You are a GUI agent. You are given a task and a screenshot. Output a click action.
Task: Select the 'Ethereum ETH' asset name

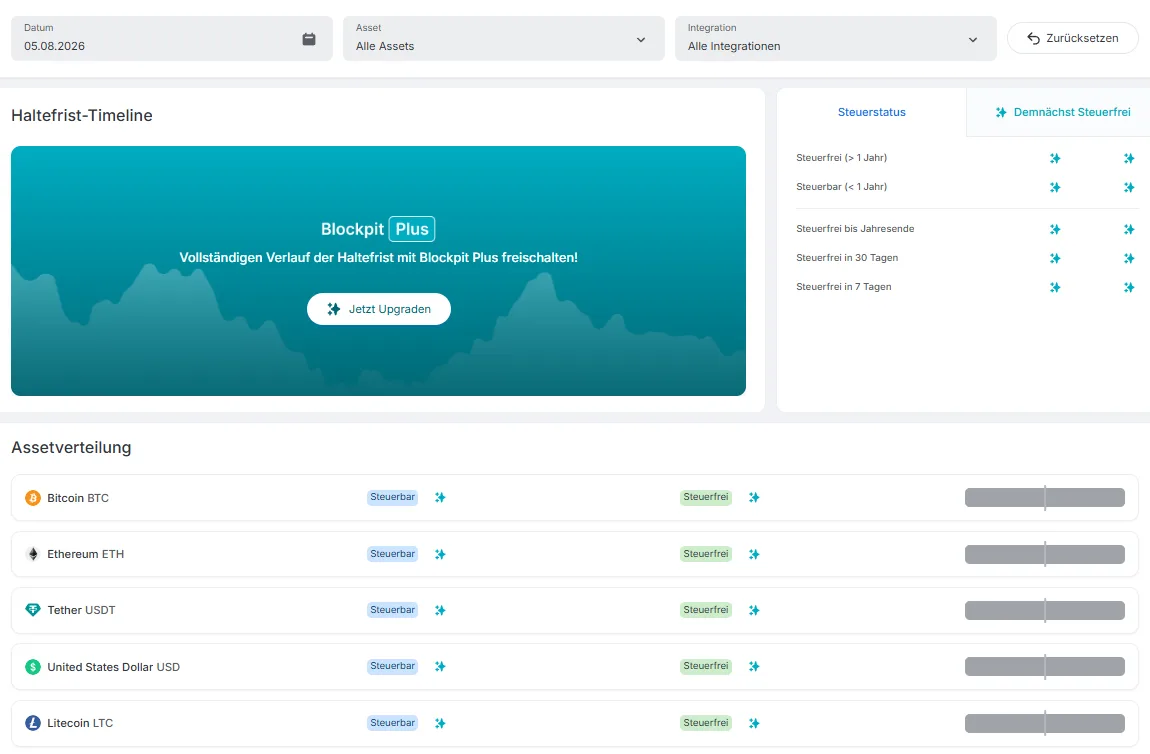(86, 554)
